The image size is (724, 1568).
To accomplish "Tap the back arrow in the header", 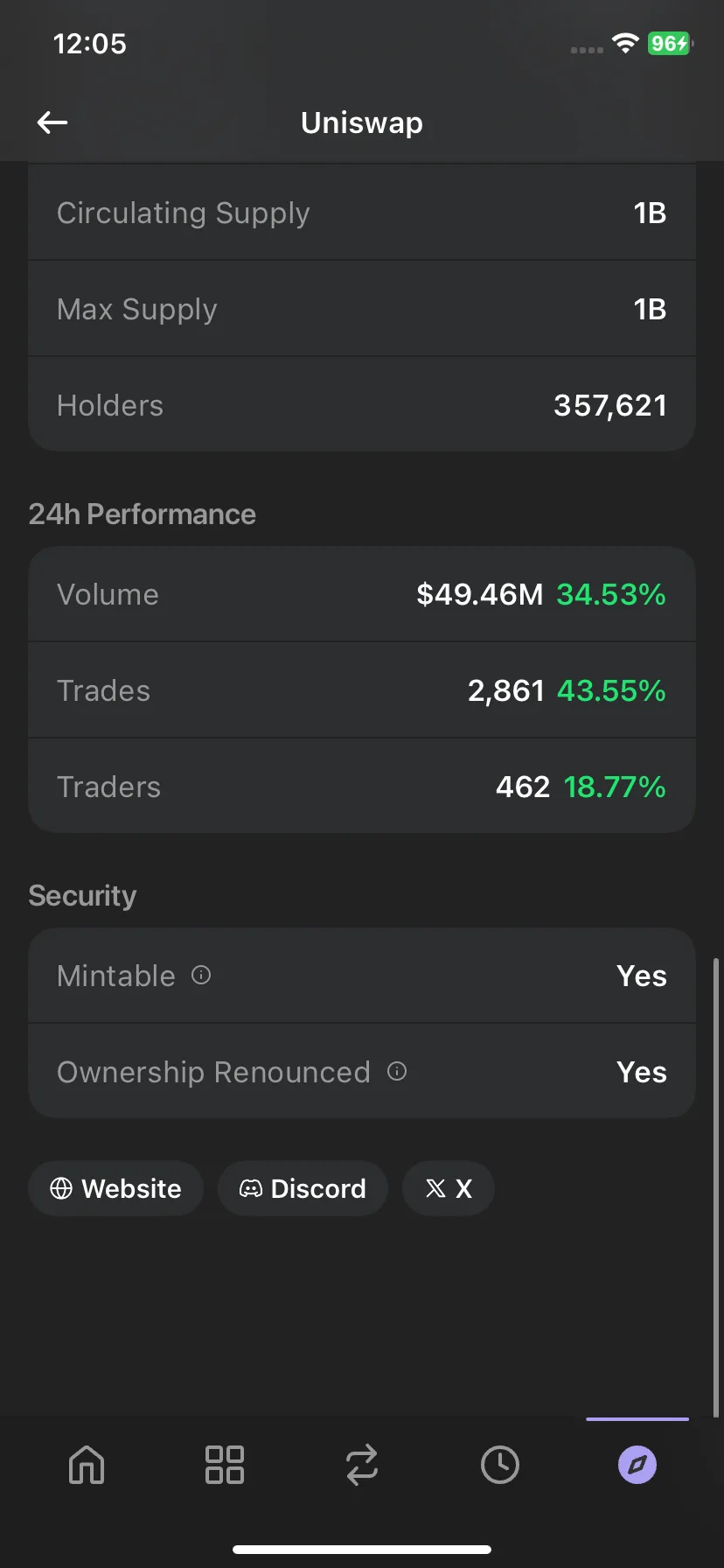I will point(52,122).
